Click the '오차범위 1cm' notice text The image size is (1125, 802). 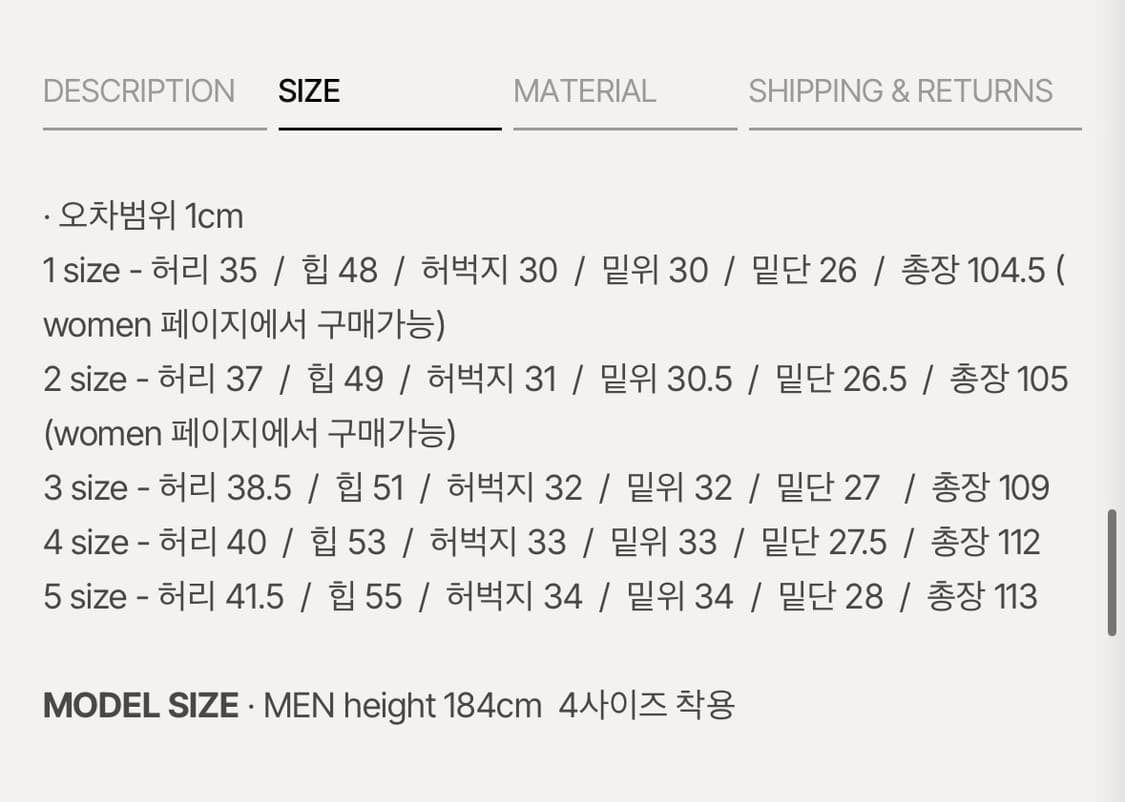coord(142,216)
